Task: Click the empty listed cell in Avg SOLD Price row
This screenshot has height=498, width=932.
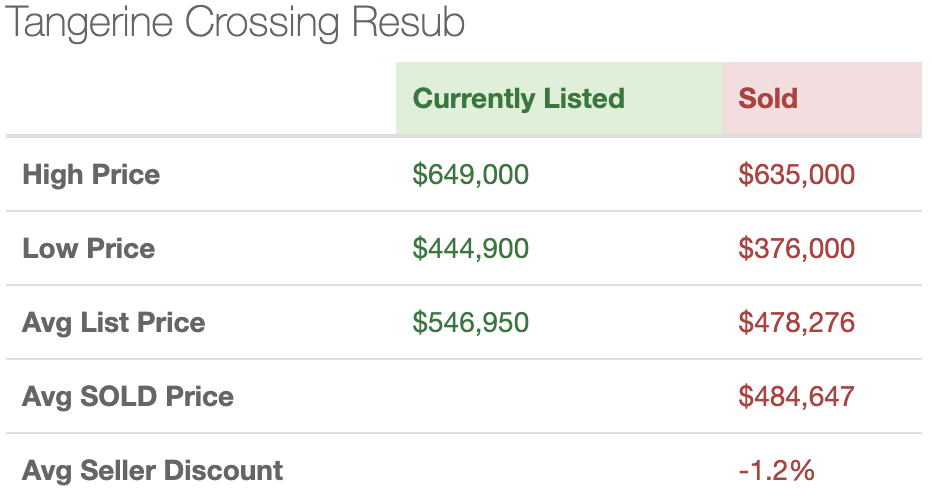Action: pos(559,396)
